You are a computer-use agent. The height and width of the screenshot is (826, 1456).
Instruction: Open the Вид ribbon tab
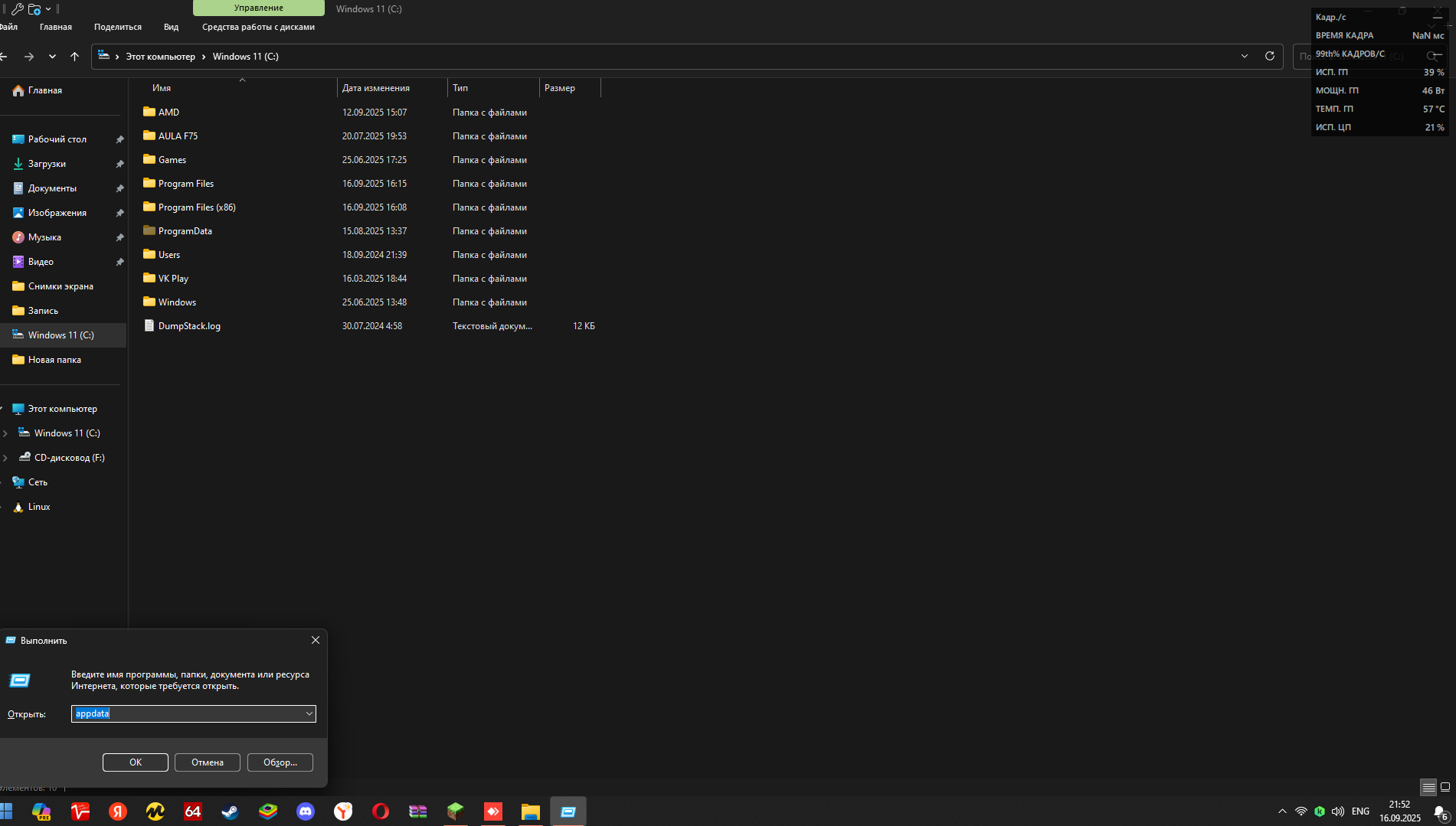click(x=171, y=27)
